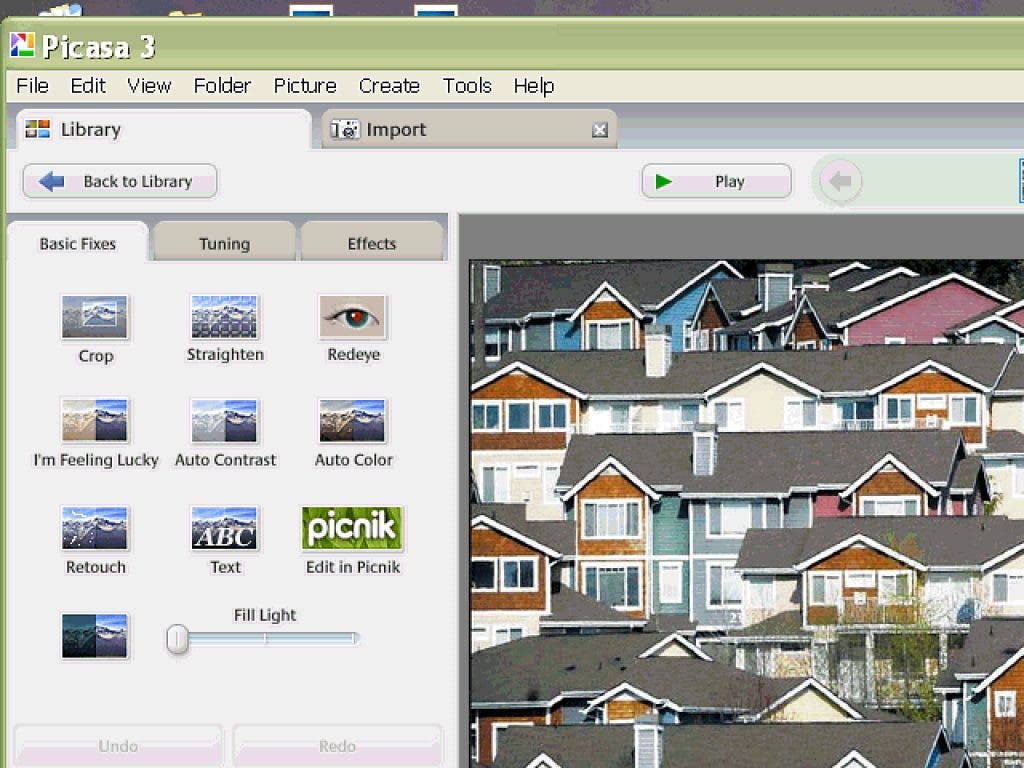Switch to the Tuning tab

coord(224,243)
